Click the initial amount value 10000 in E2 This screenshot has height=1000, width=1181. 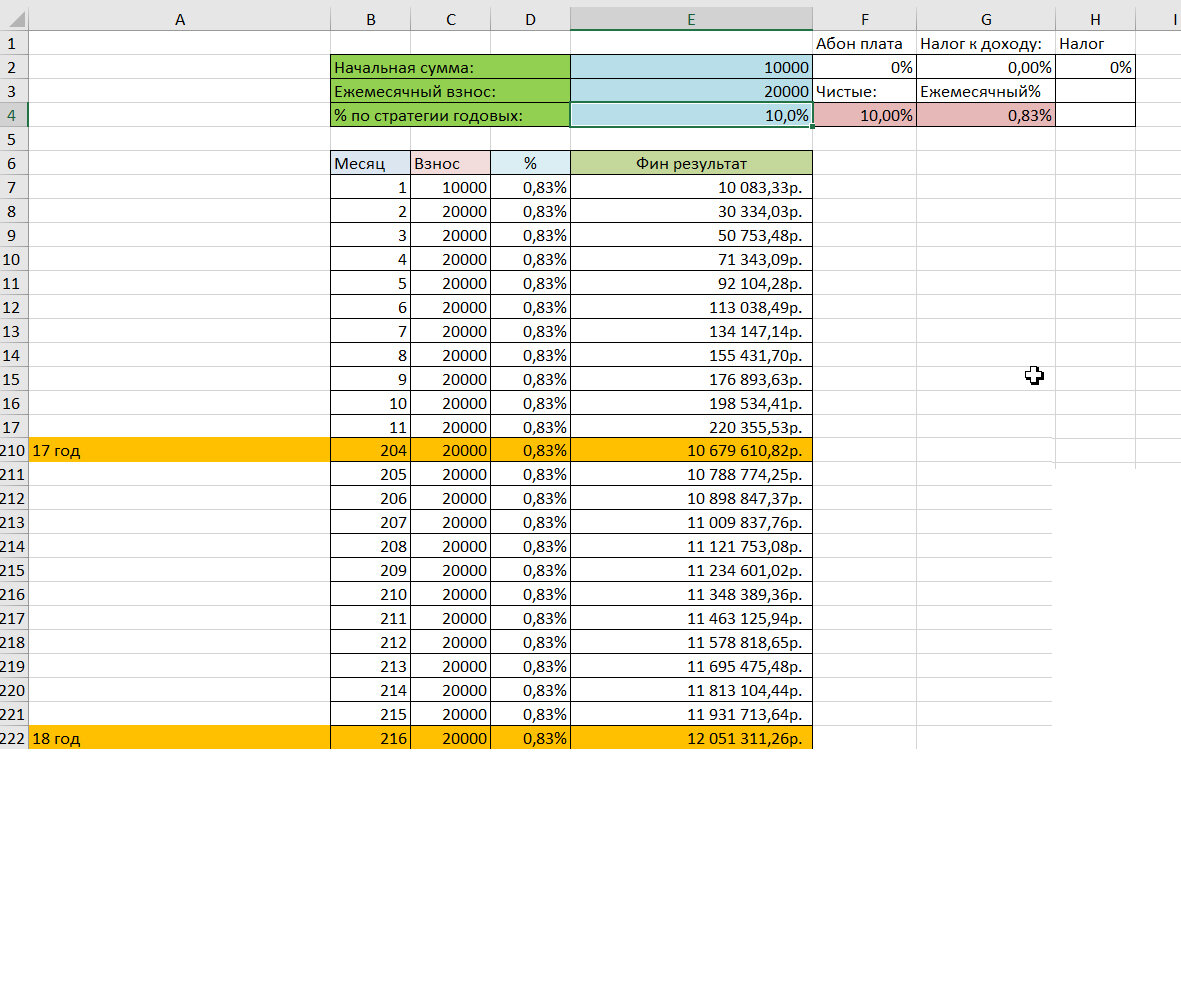[x=691, y=67]
